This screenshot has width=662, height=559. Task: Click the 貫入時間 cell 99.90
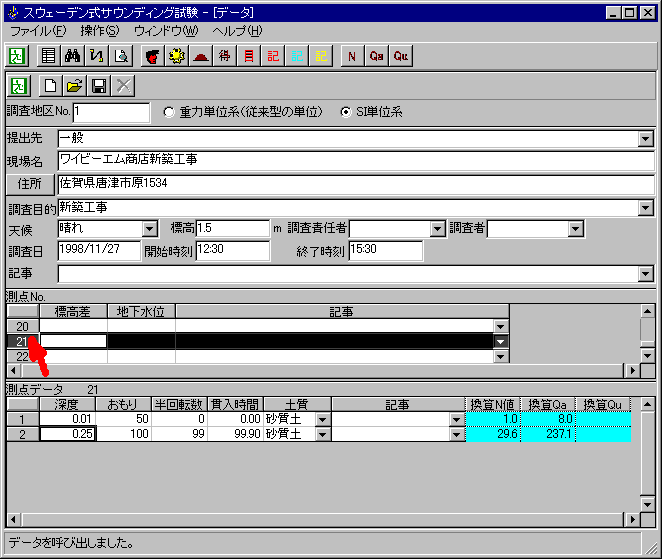[235, 434]
